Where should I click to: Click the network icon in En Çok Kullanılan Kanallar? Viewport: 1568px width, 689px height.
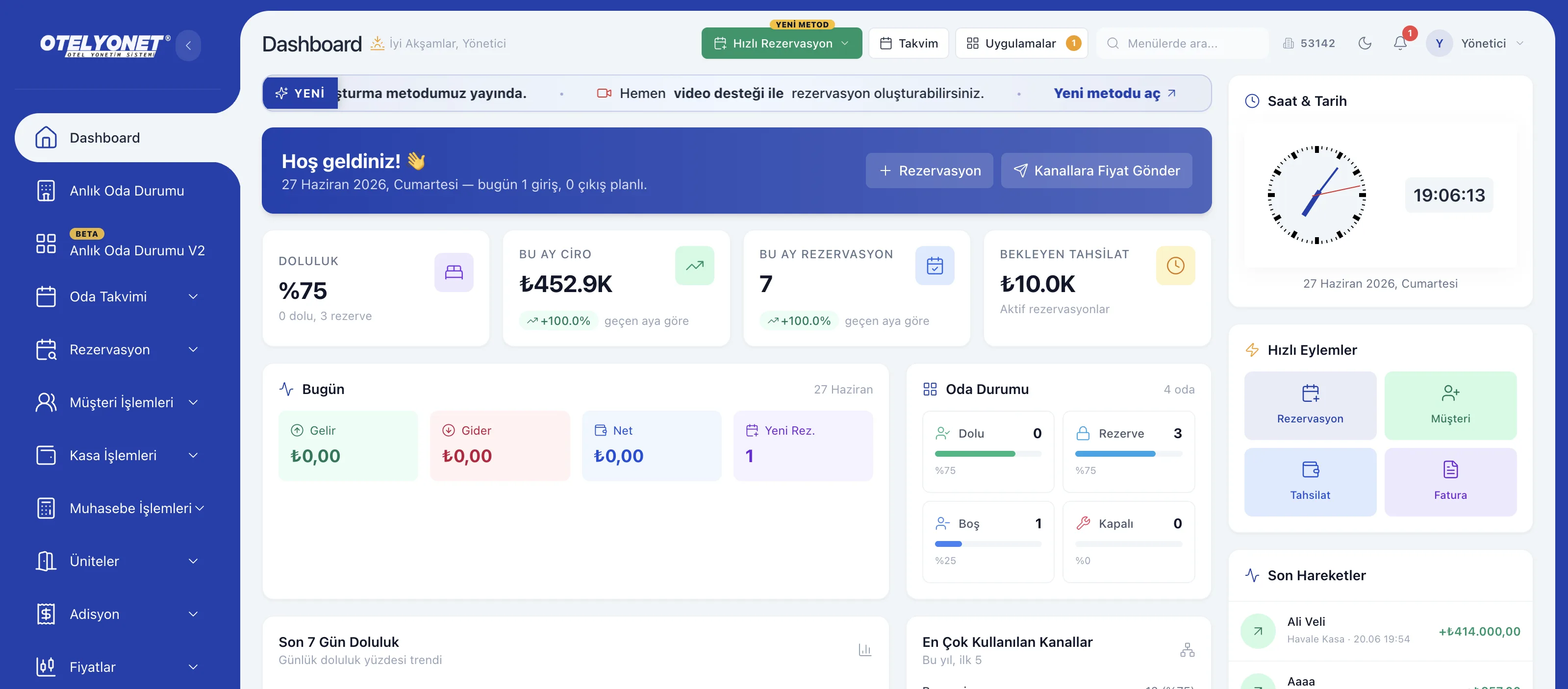pyautogui.click(x=1187, y=650)
